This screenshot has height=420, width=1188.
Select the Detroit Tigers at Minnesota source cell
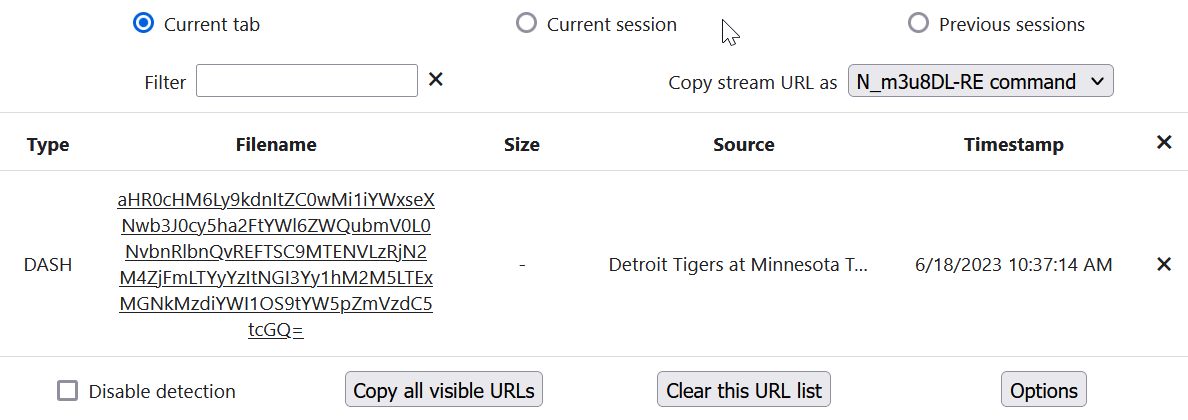point(739,265)
